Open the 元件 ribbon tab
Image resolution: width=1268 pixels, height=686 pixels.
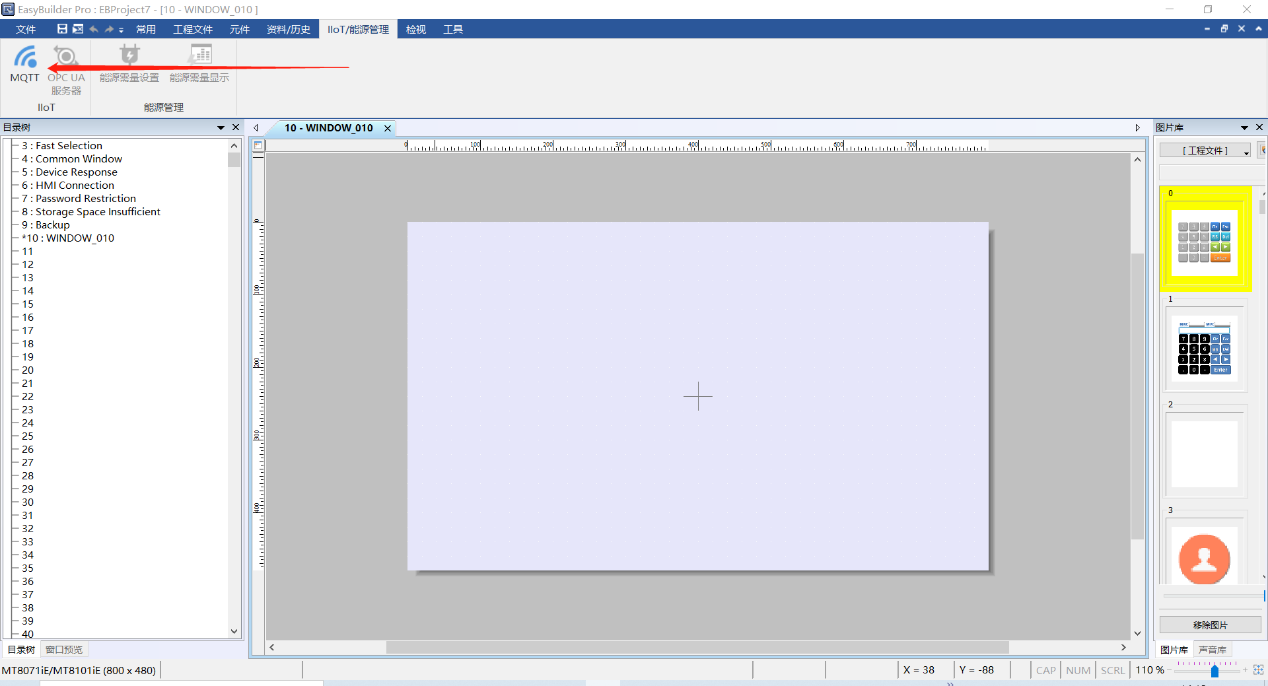click(240, 29)
